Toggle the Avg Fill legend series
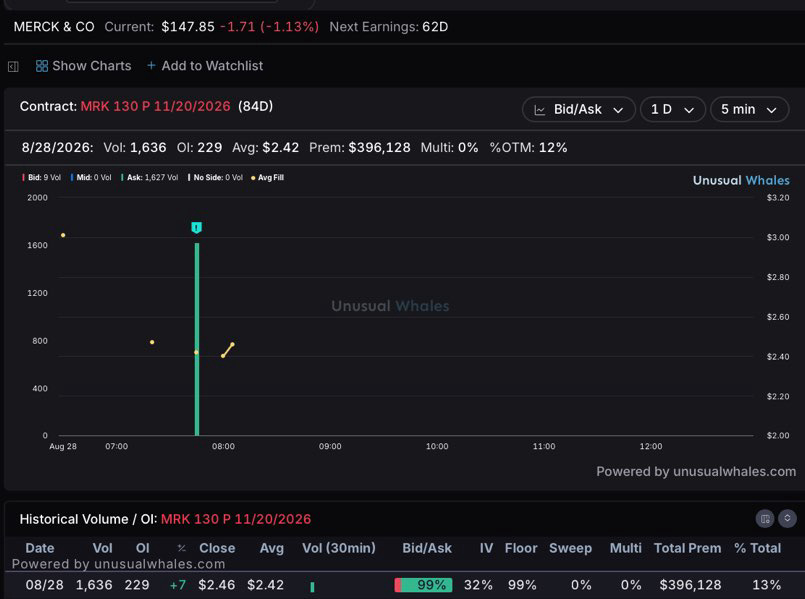 click(x=267, y=178)
